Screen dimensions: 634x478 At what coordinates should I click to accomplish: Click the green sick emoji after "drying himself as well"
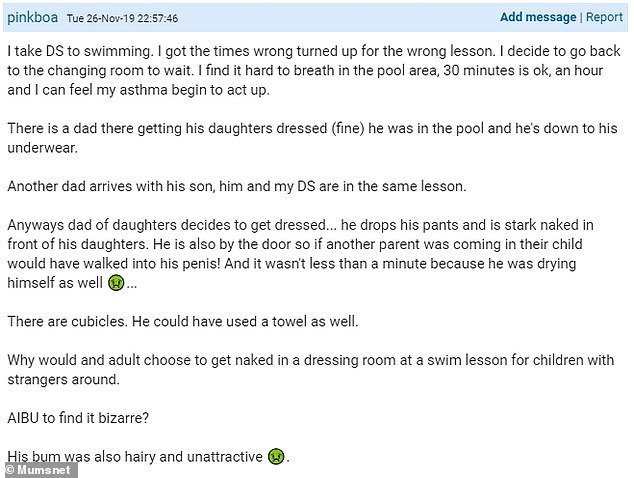115,285
